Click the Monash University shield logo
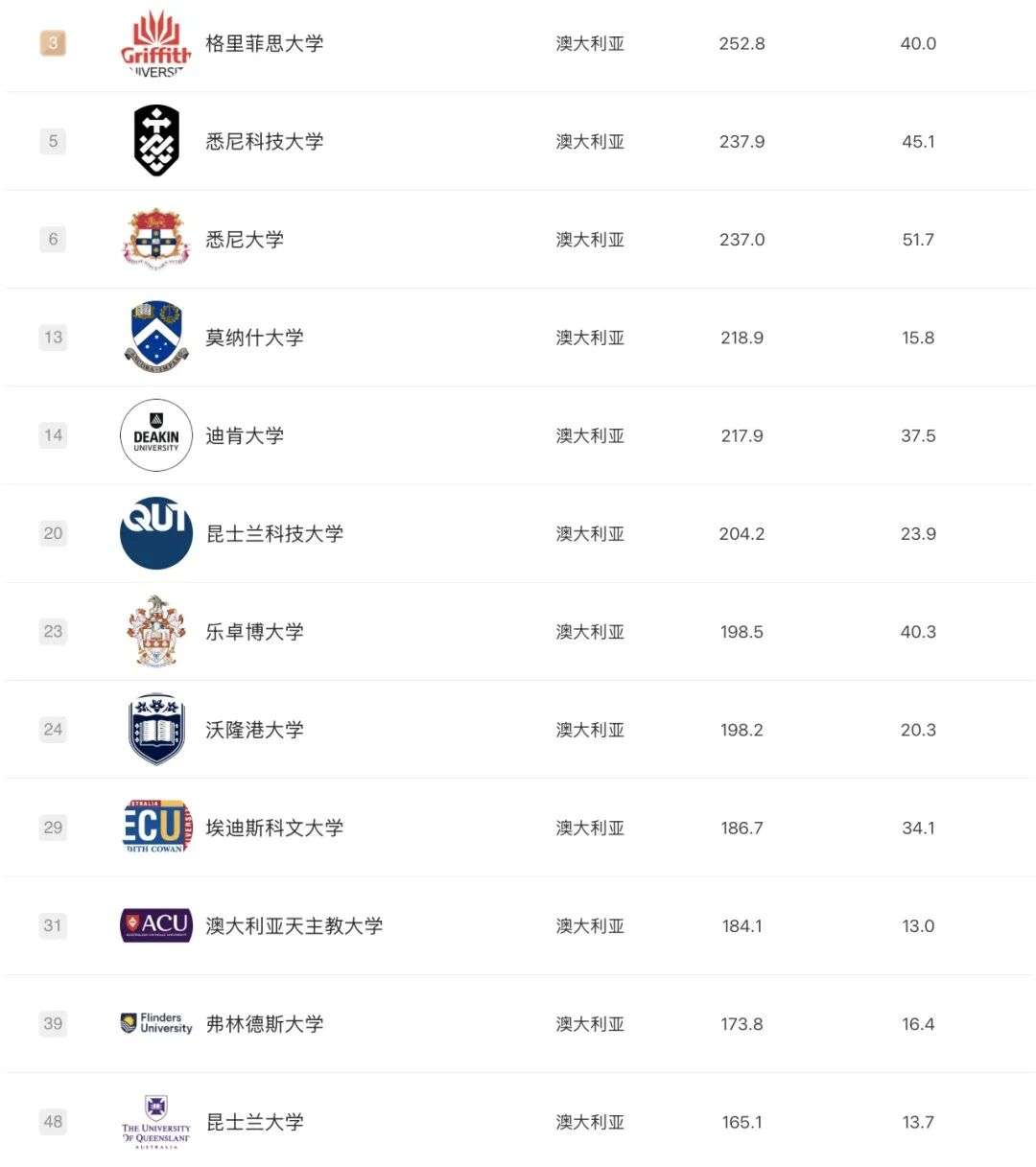The width and height of the screenshot is (1036, 1167). click(156, 337)
